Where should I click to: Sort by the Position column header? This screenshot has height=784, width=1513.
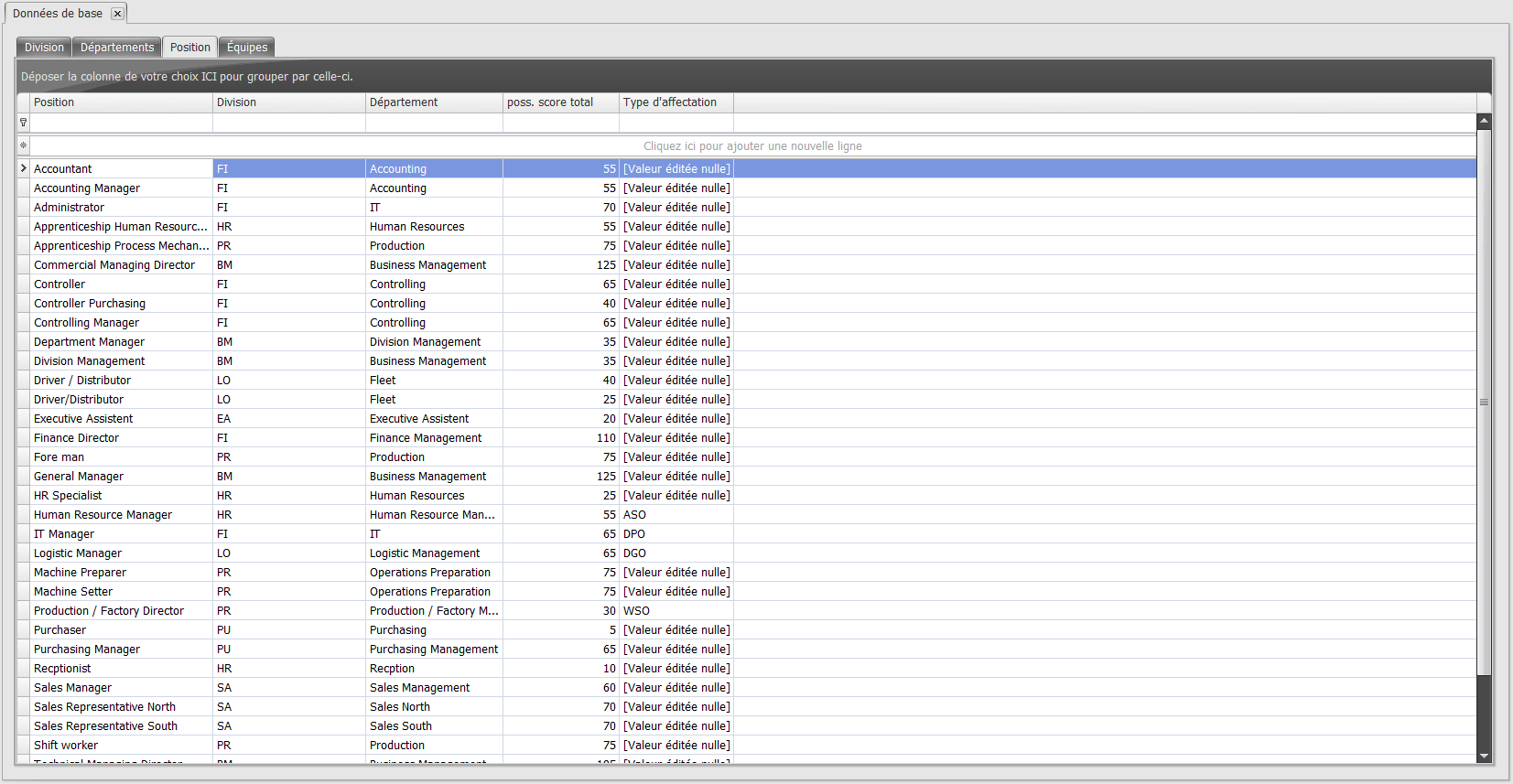(121, 102)
